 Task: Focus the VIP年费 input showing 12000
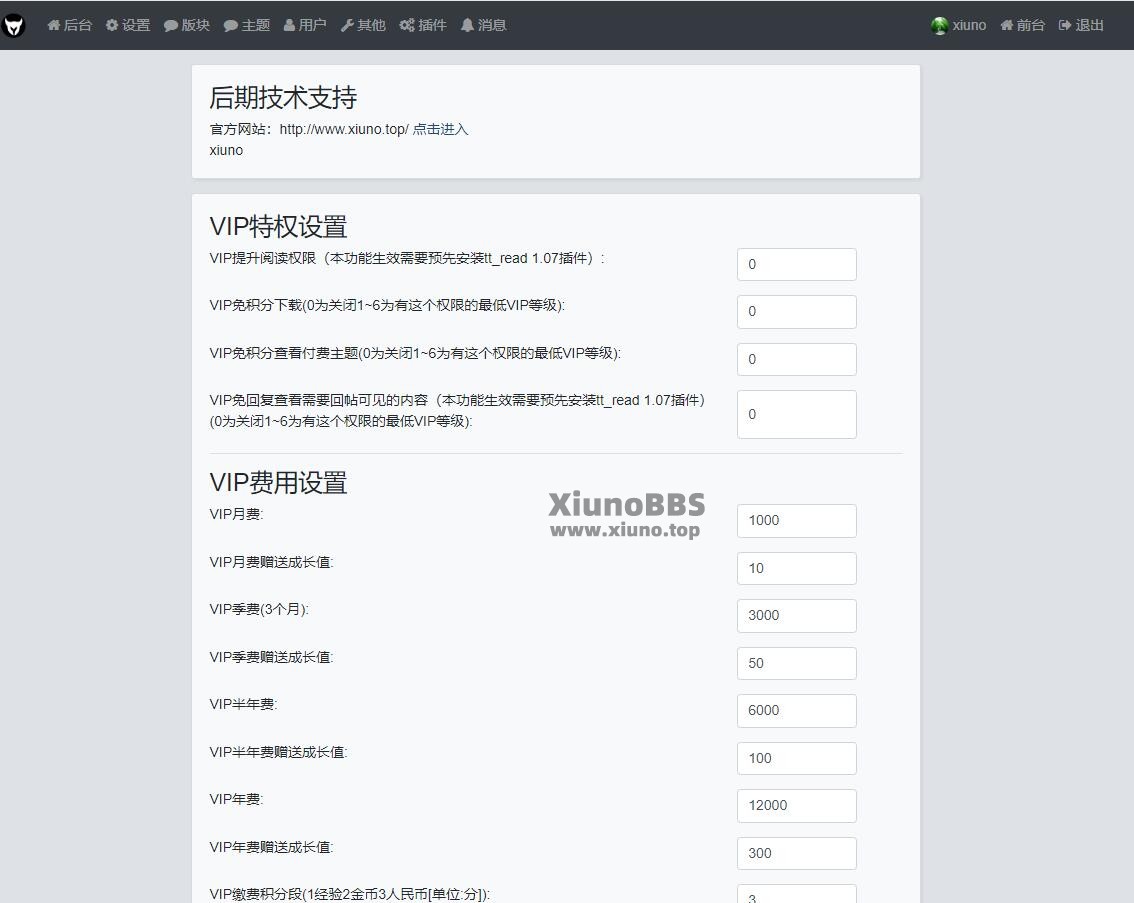[x=796, y=805]
